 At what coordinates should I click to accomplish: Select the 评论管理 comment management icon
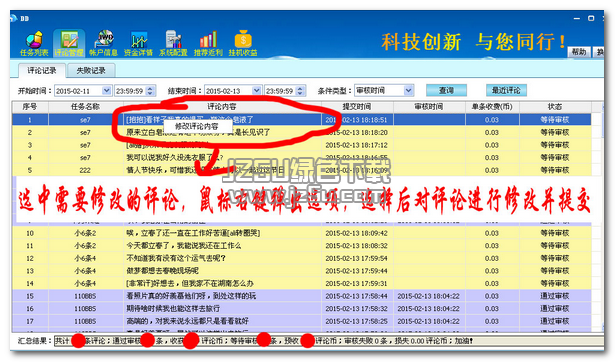69,44
